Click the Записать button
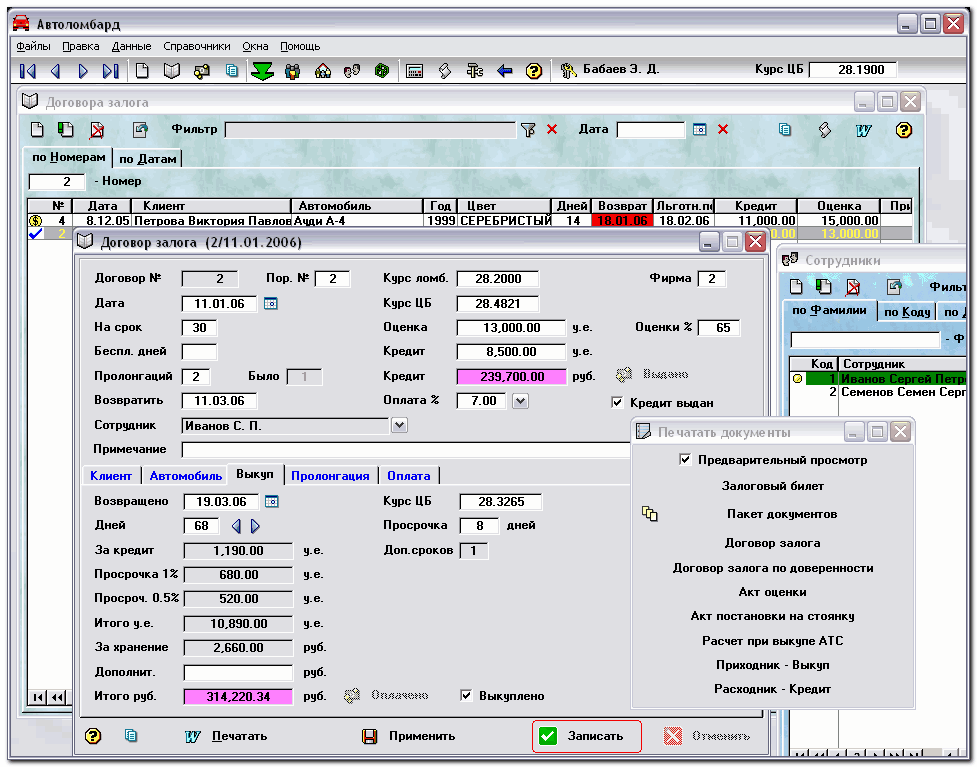The height and width of the screenshot is (767, 977). pyautogui.click(x=586, y=736)
